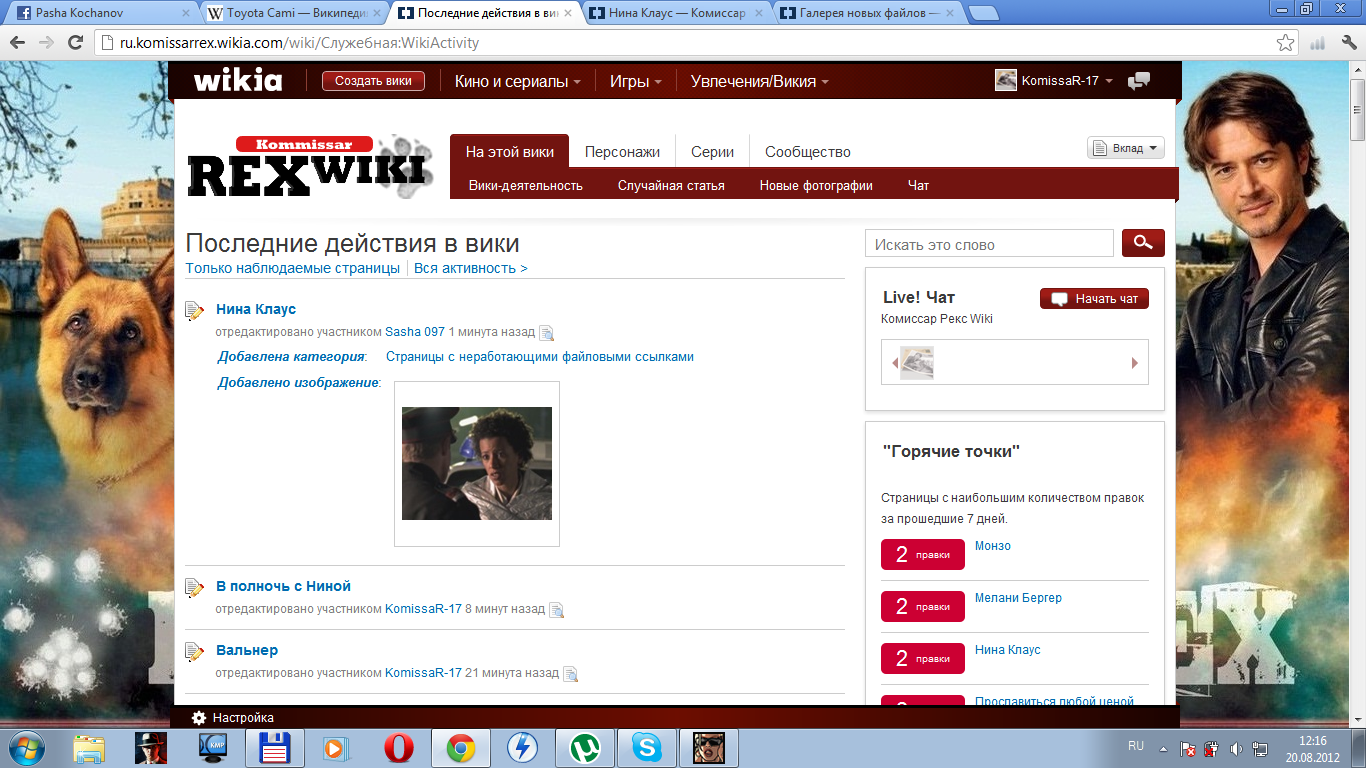Open the Вальнер article link
This screenshot has height=768, width=1366.
247,650
